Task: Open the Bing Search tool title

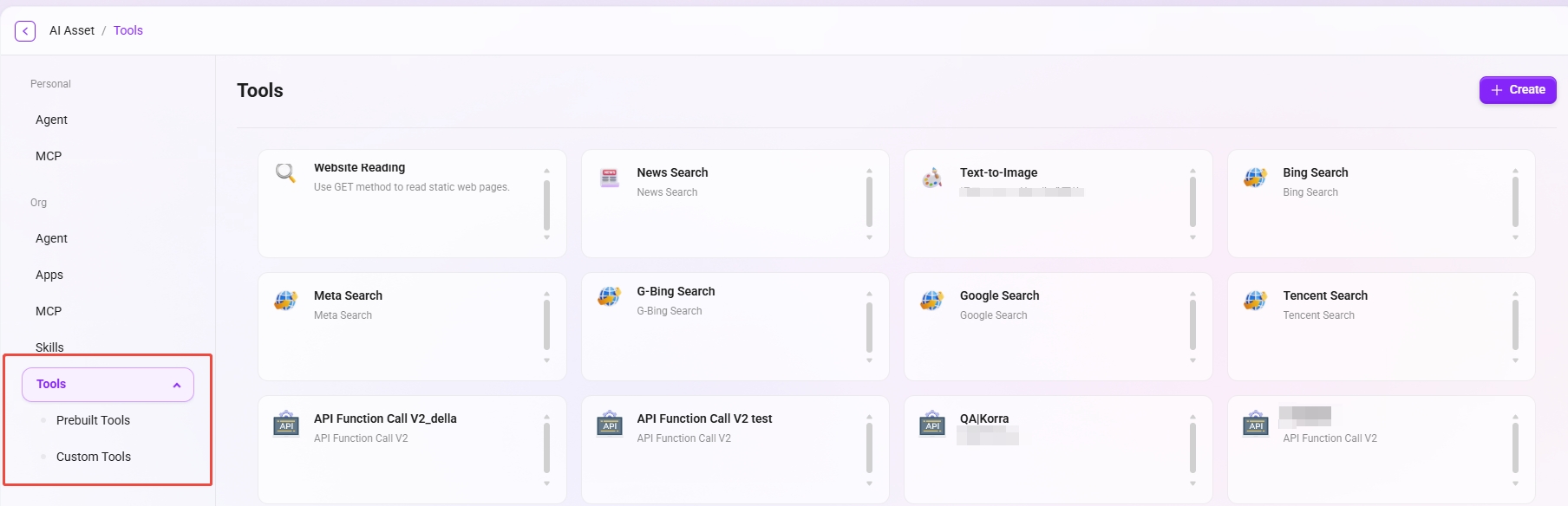Action: click(x=1316, y=172)
